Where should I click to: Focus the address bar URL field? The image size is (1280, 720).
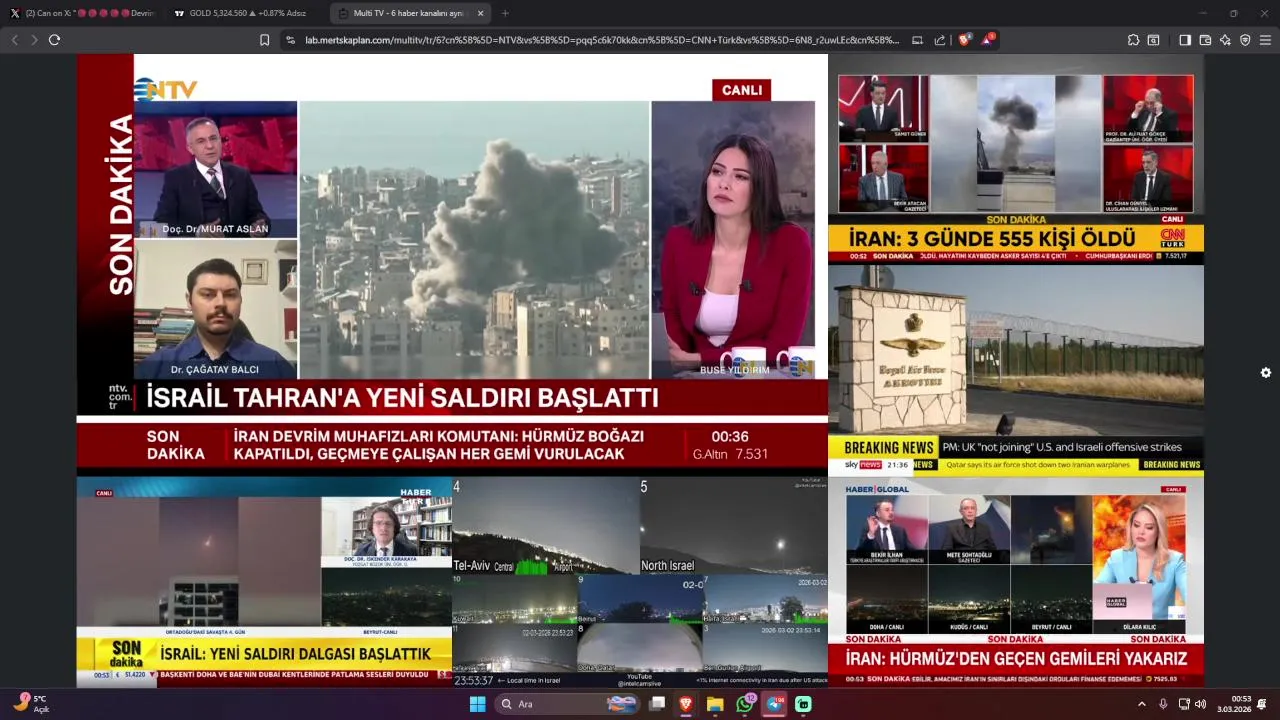pos(602,40)
